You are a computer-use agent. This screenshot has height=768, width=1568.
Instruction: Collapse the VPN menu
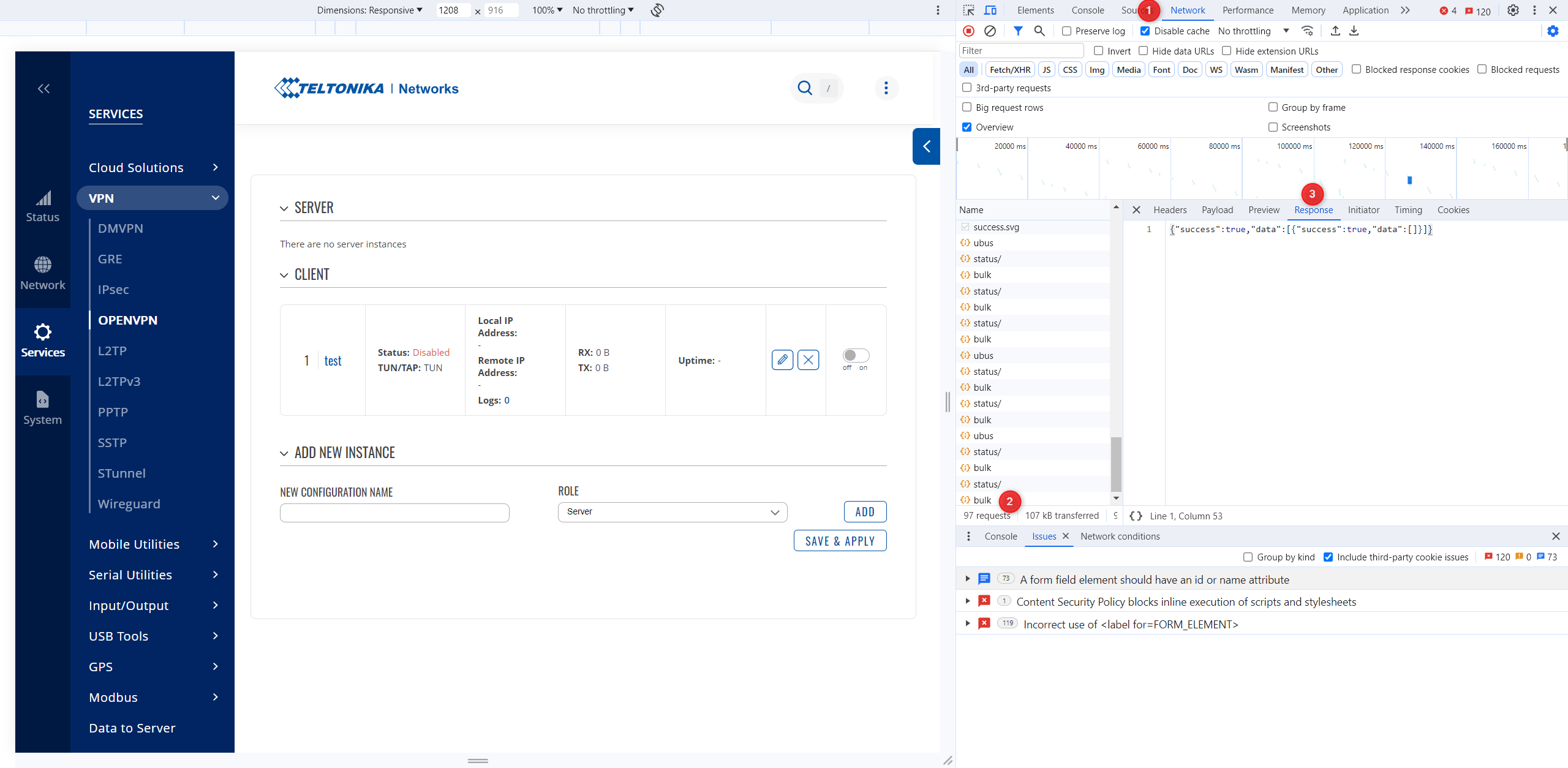(x=153, y=198)
